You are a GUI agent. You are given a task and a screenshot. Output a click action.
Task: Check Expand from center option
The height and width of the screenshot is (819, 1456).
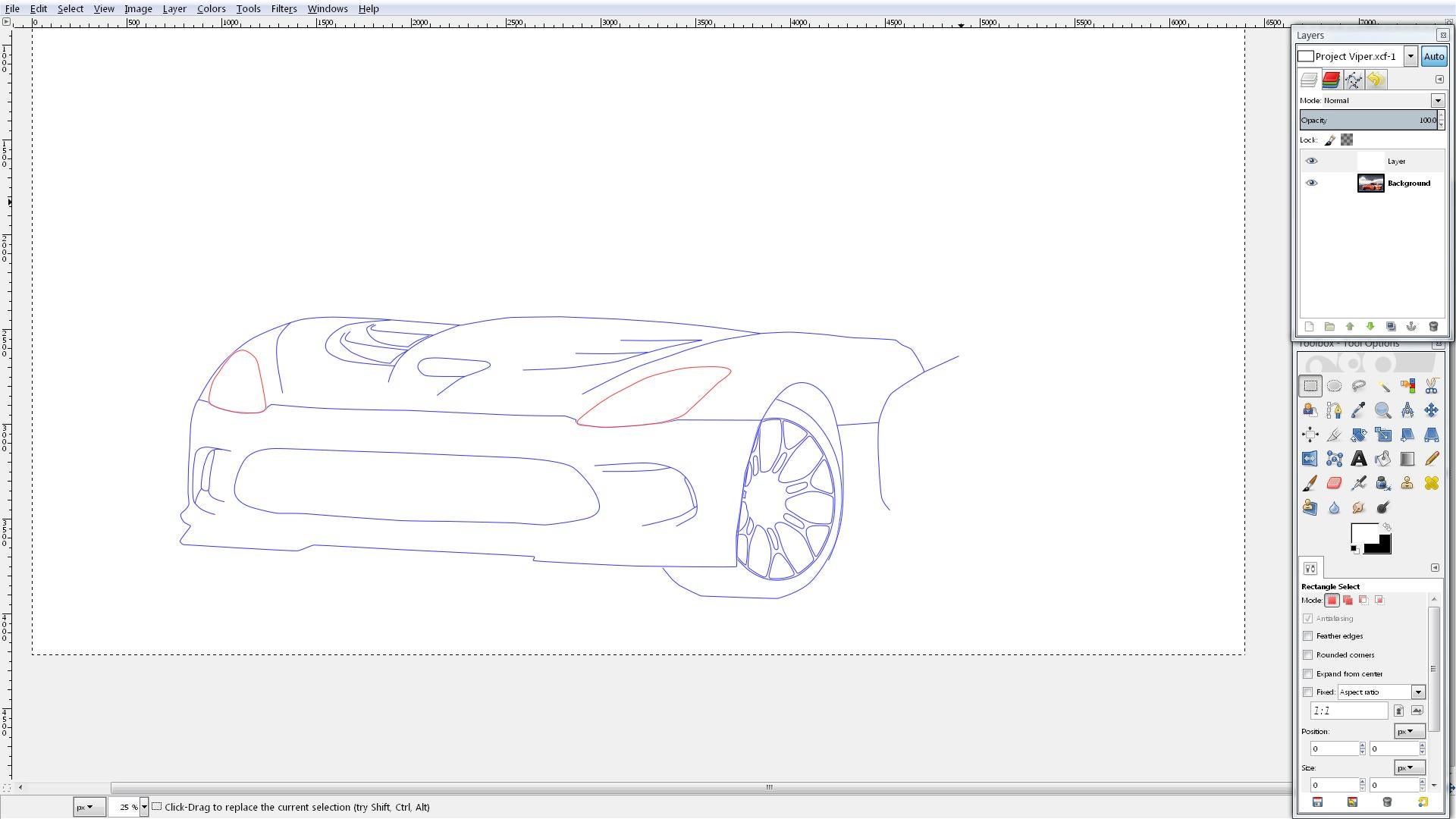[x=1307, y=674]
